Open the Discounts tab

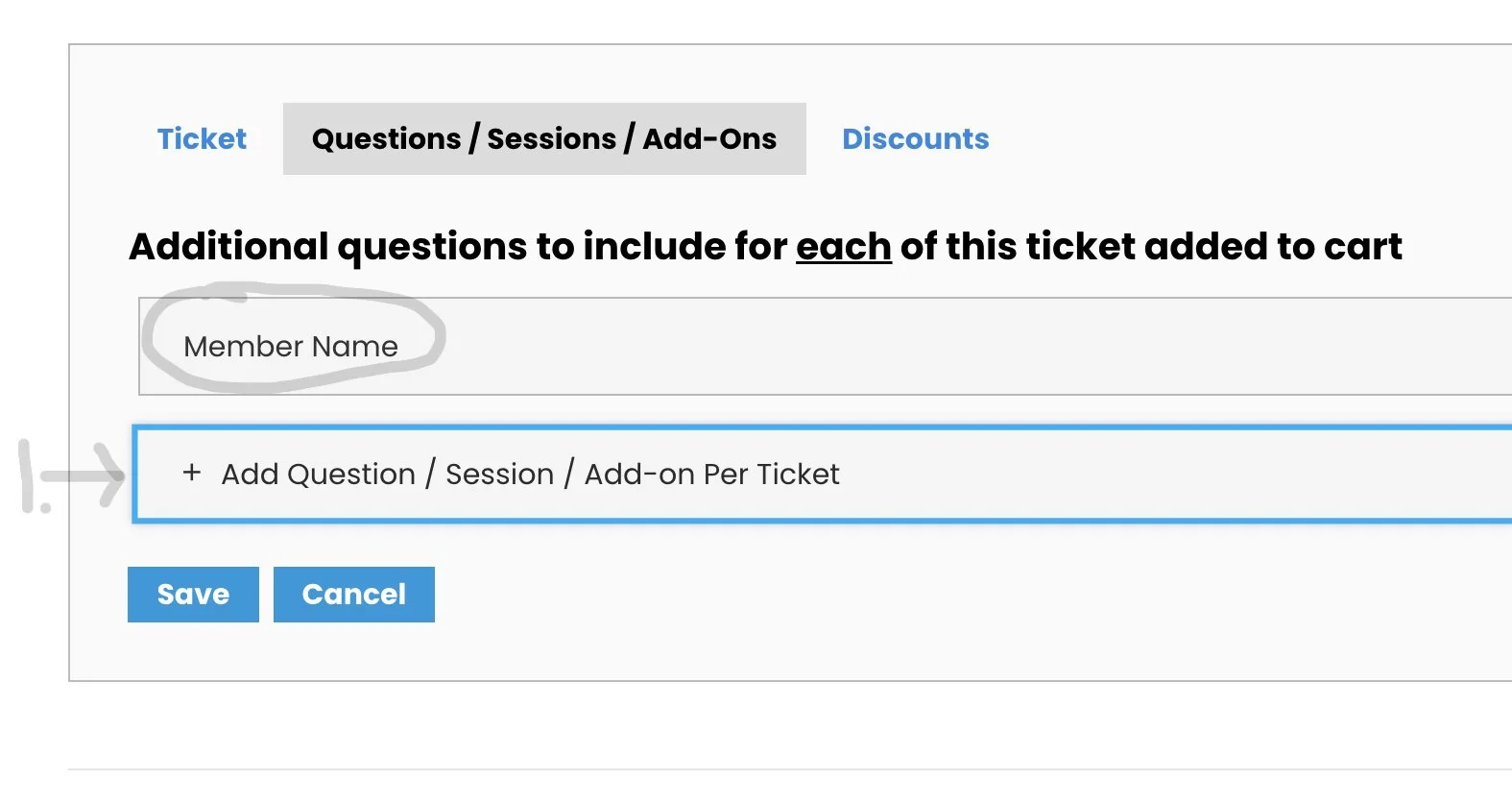915,139
